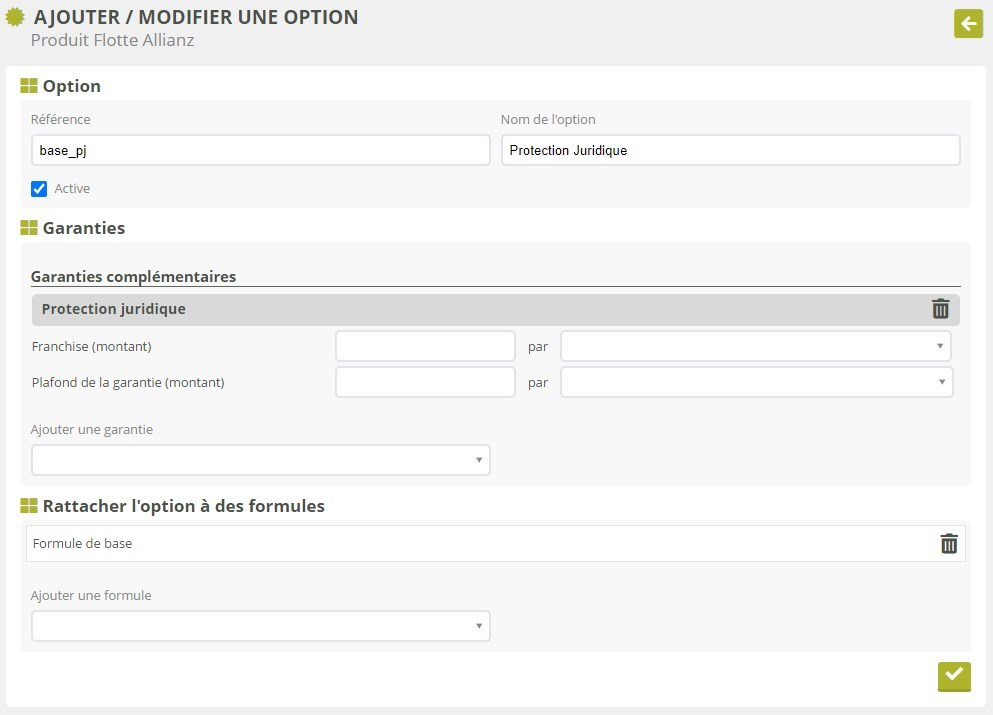The height and width of the screenshot is (715, 993).
Task: Expand the Ajouter une garantie dropdown
Action: pos(261,460)
